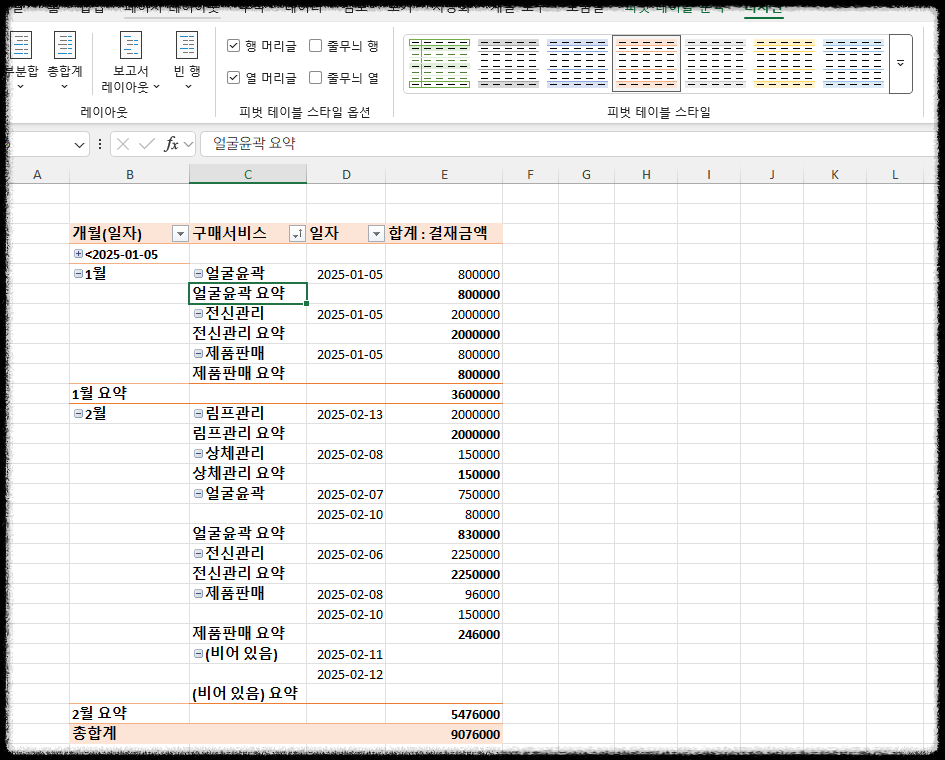This screenshot has width=945, height=760.
Task: Select the value 2250000 beside 2025-02-06
Action: click(x=444, y=554)
